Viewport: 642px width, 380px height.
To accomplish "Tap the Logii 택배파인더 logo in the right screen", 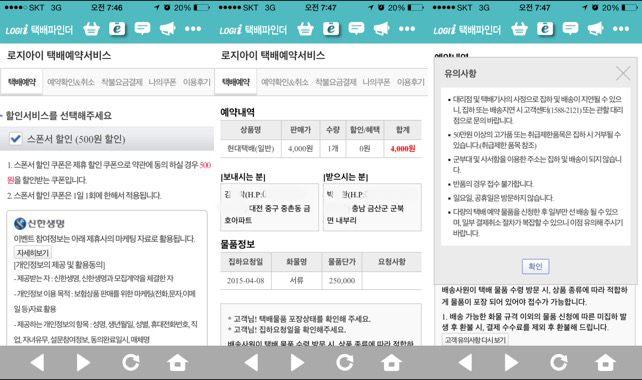I will pyautogui.click(x=467, y=29).
